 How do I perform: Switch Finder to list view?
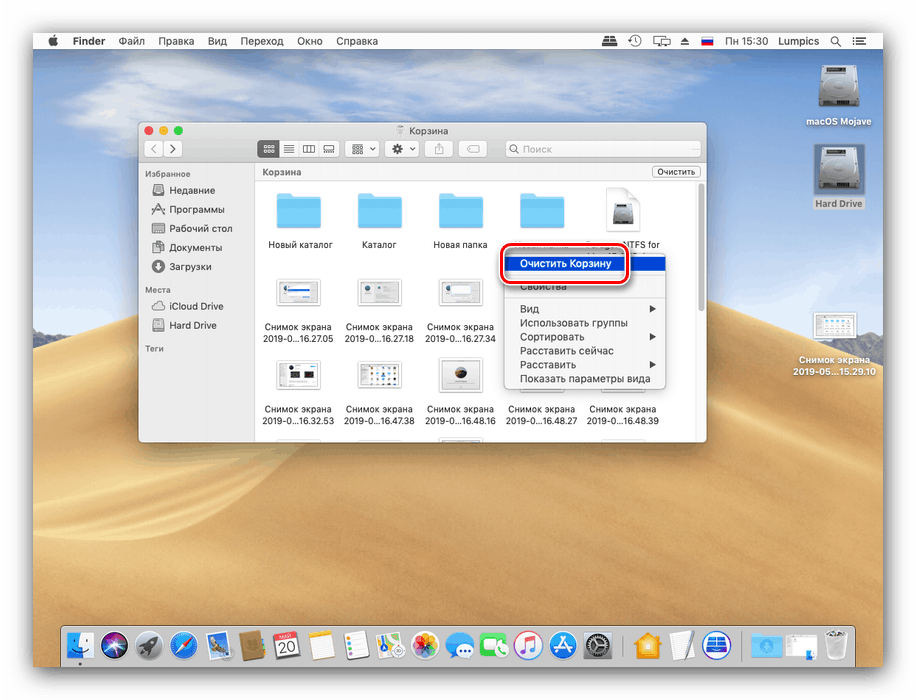coord(288,149)
